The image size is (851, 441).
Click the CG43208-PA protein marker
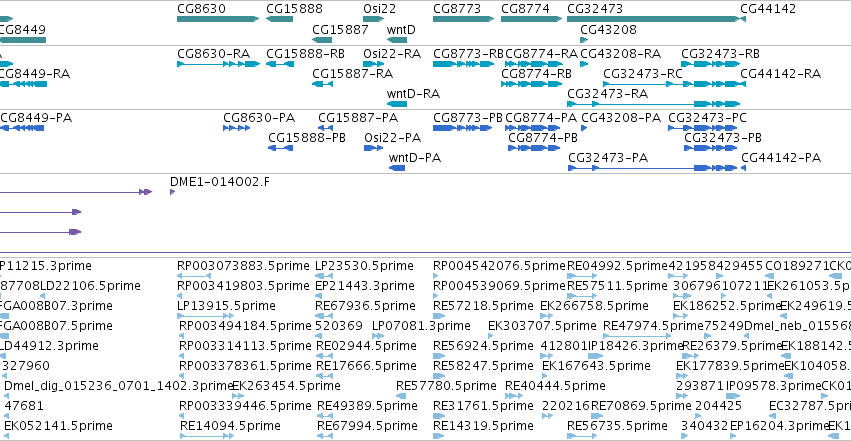[584, 128]
